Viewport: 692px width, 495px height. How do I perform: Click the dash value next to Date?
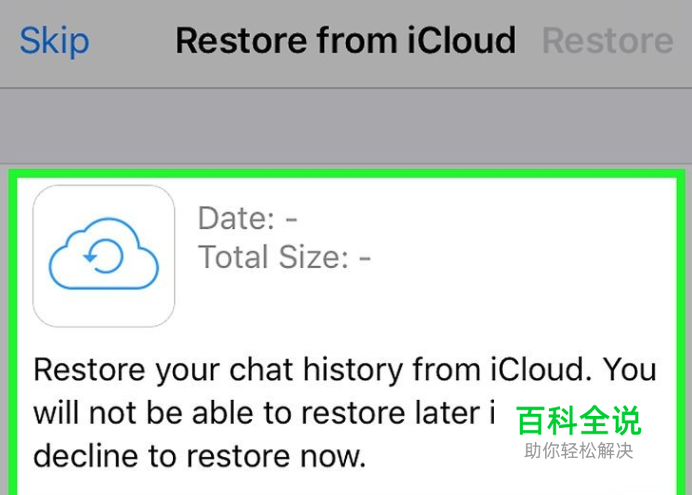coord(291,218)
